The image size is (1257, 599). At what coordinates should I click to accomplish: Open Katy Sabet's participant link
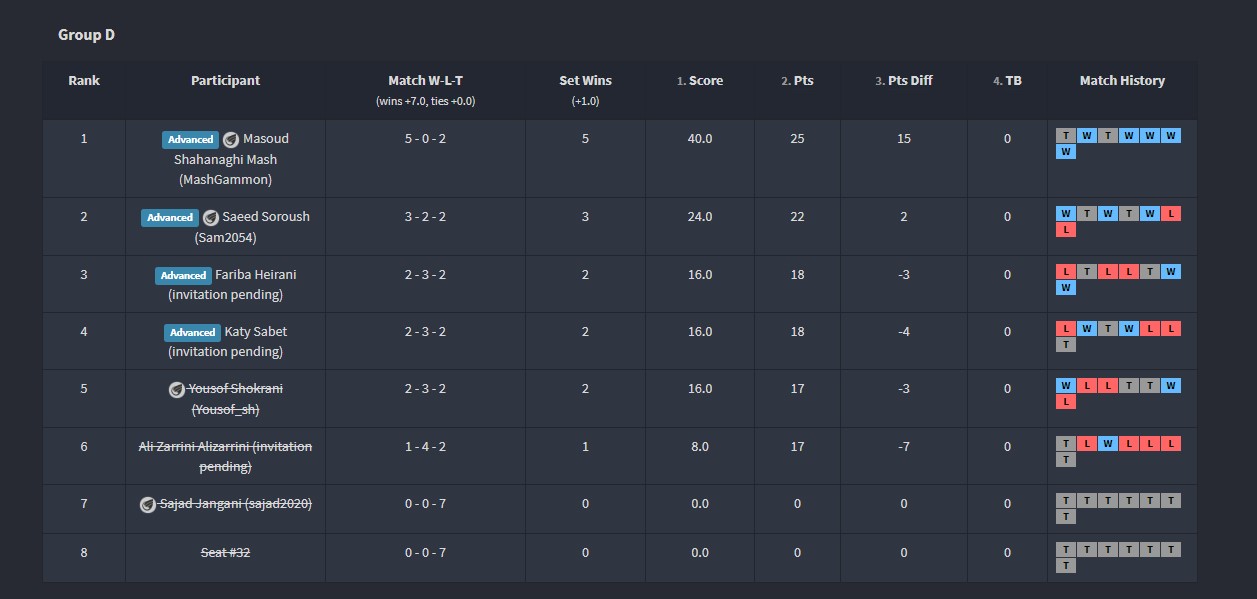coord(255,332)
